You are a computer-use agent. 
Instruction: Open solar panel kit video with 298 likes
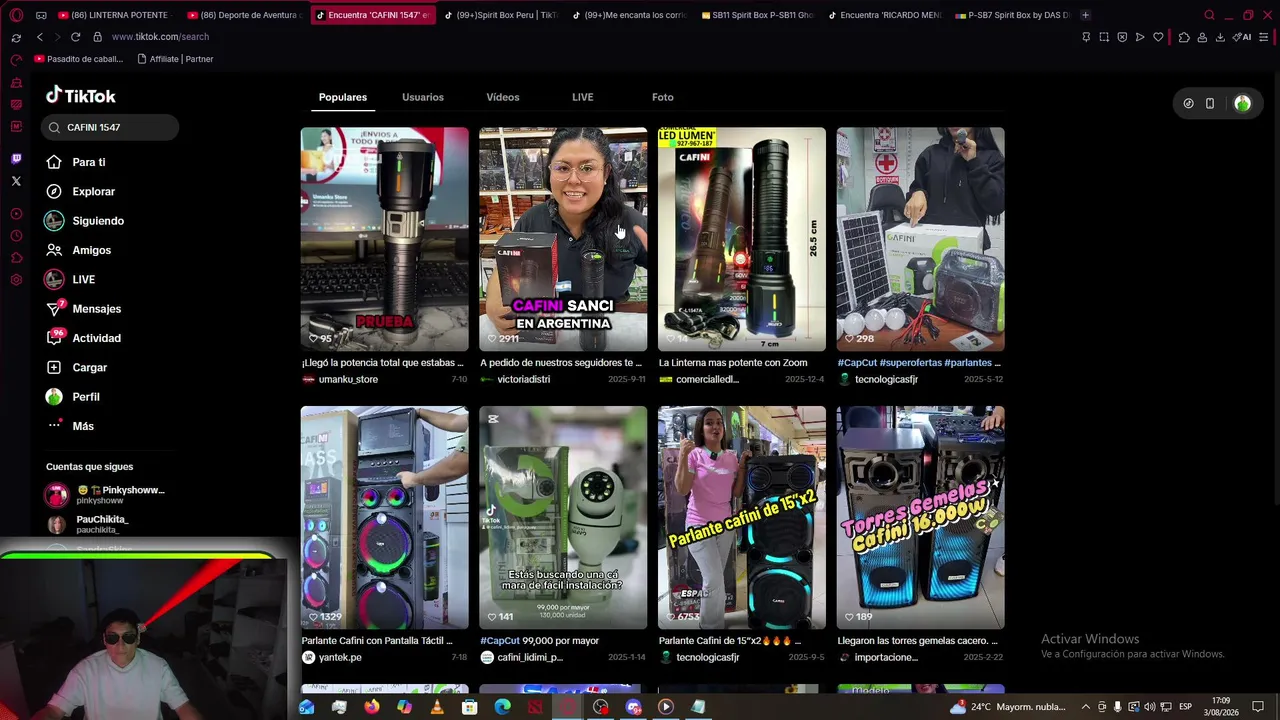920,239
